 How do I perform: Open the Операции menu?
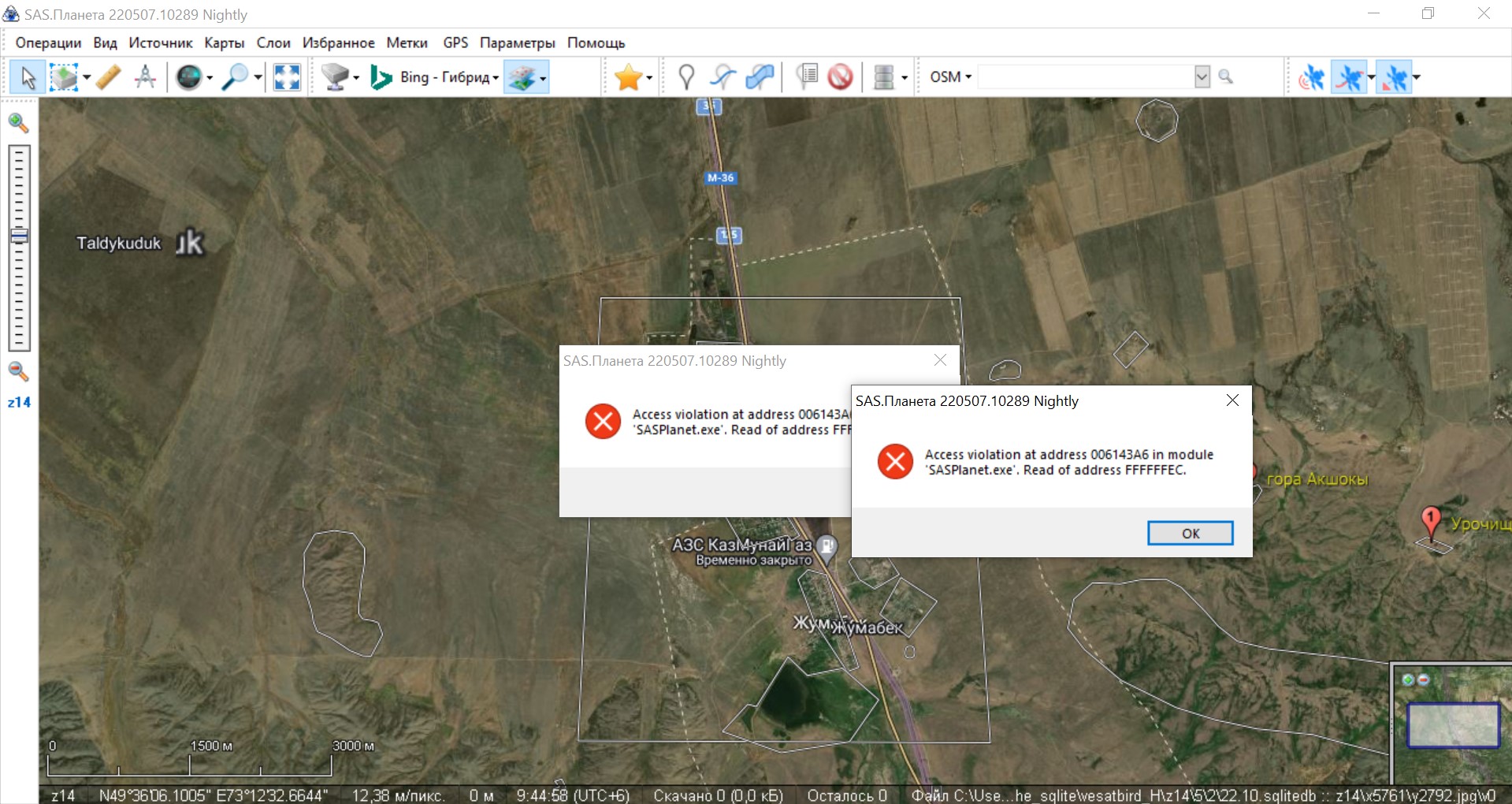(x=48, y=43)
